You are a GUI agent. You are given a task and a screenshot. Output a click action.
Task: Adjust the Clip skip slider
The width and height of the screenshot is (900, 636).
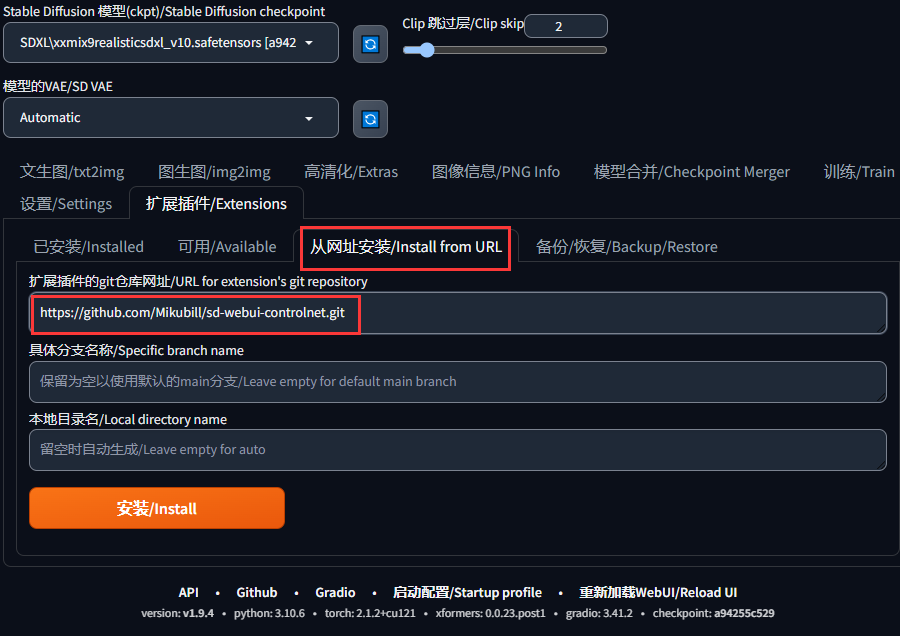click(505, 50)
